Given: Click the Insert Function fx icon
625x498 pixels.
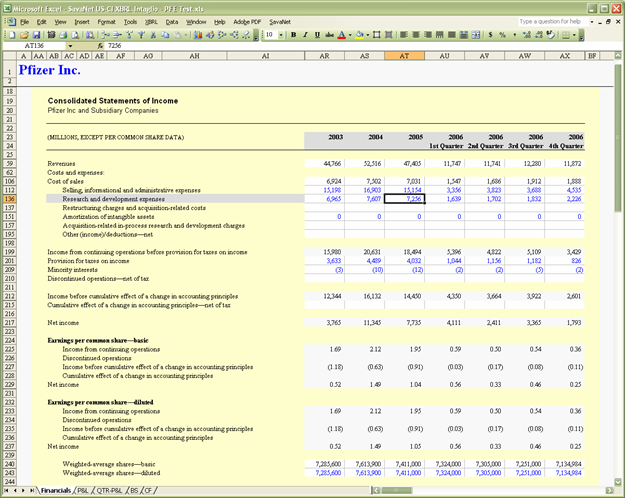Looking at the screenshot, I should [100, 46].
